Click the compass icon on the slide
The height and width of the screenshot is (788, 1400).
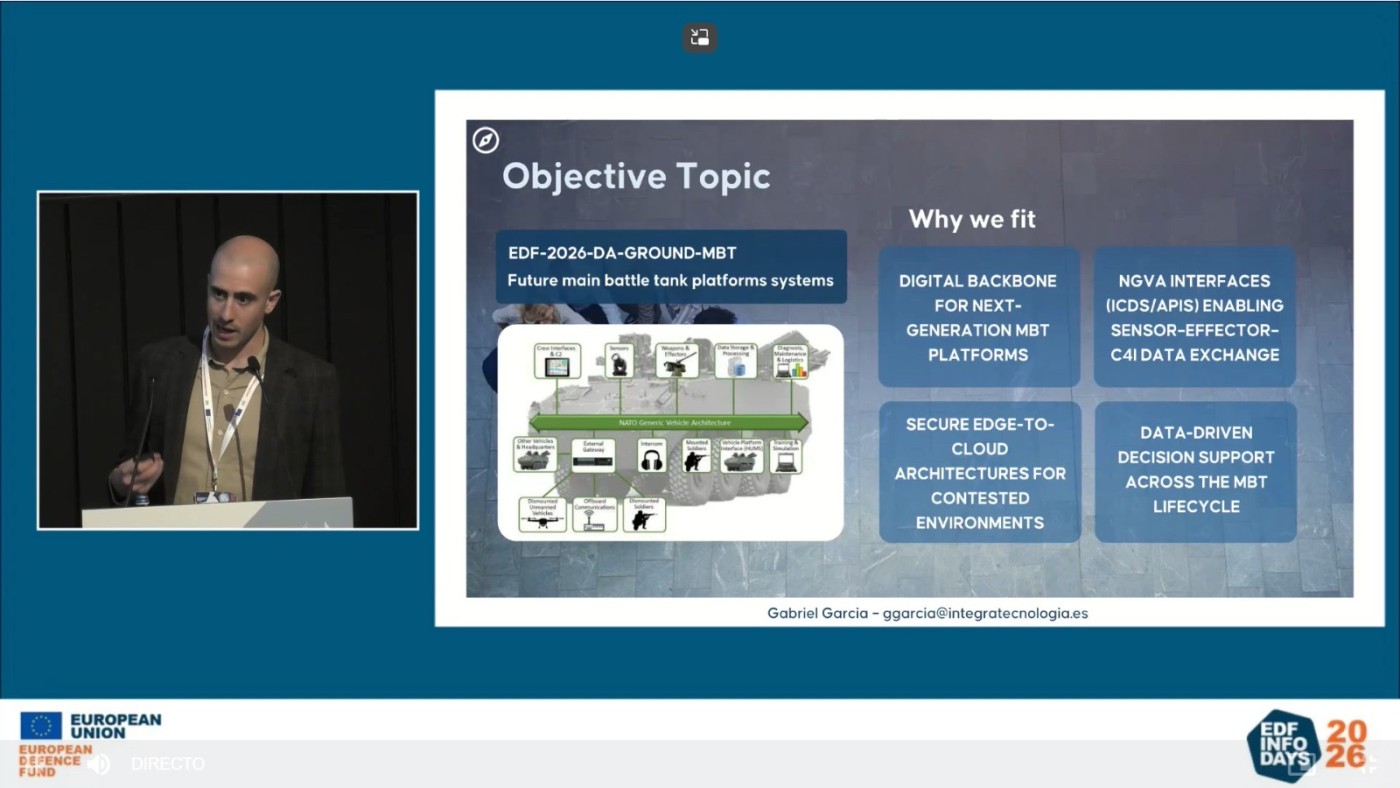pyautogui.click(x=486, y=140)
